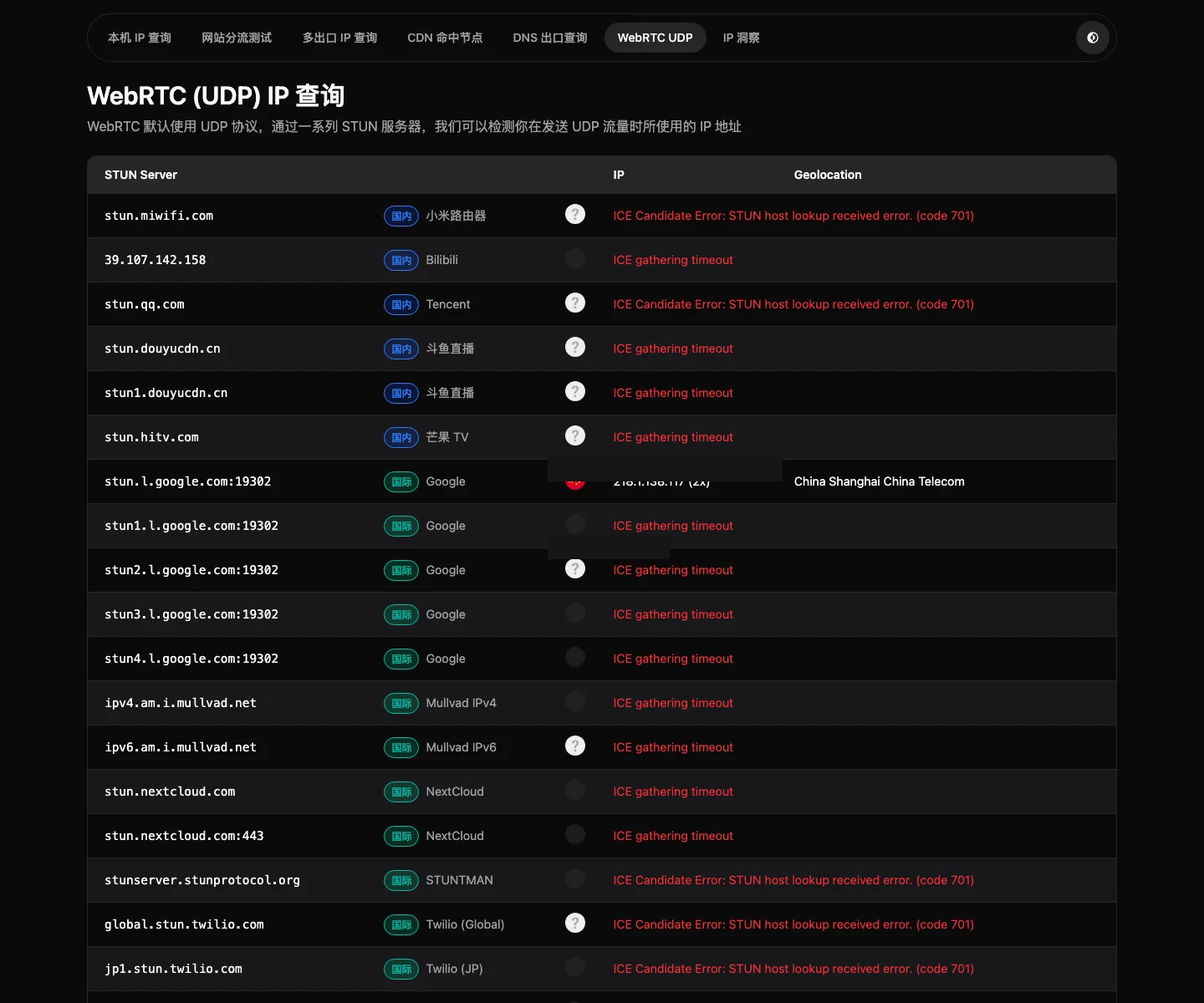This screenshot has height=1003, width=1204.
Task: Select the global.stun.twilio.com server name
Action: tap(184, 924)
